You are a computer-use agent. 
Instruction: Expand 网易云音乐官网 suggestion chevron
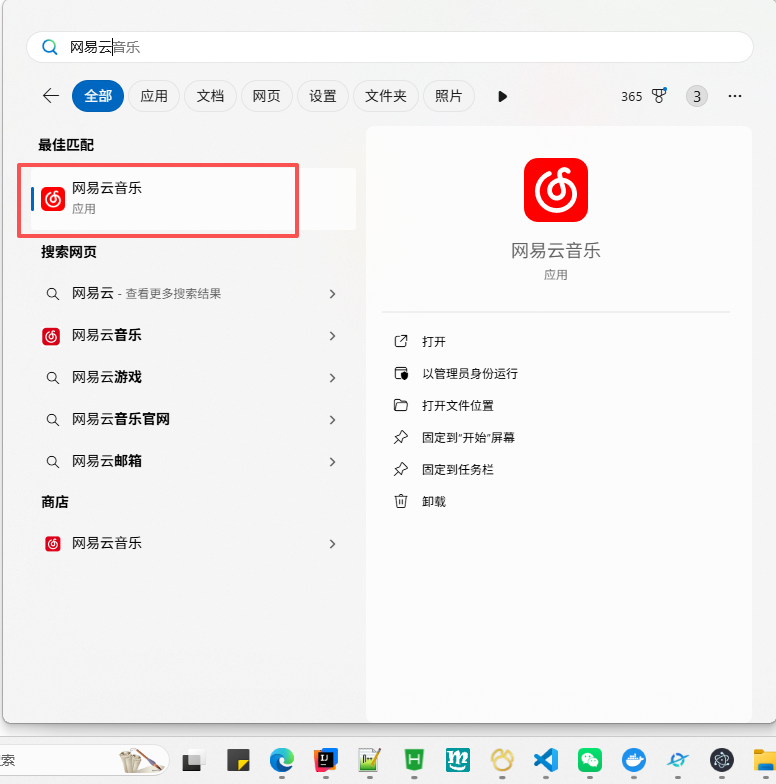click(x=332, y=420)
